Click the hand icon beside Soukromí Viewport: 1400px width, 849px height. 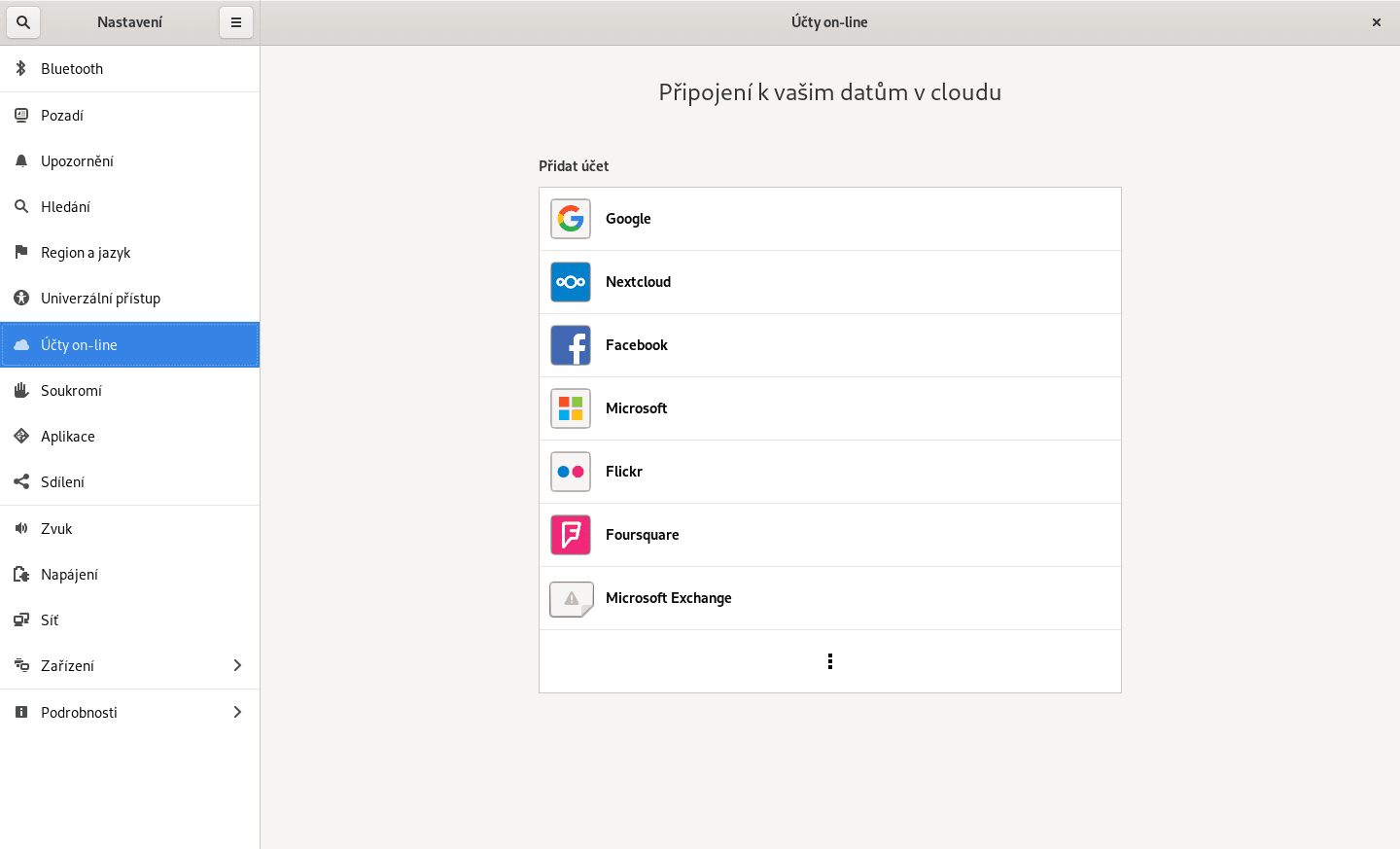point(21,390)
